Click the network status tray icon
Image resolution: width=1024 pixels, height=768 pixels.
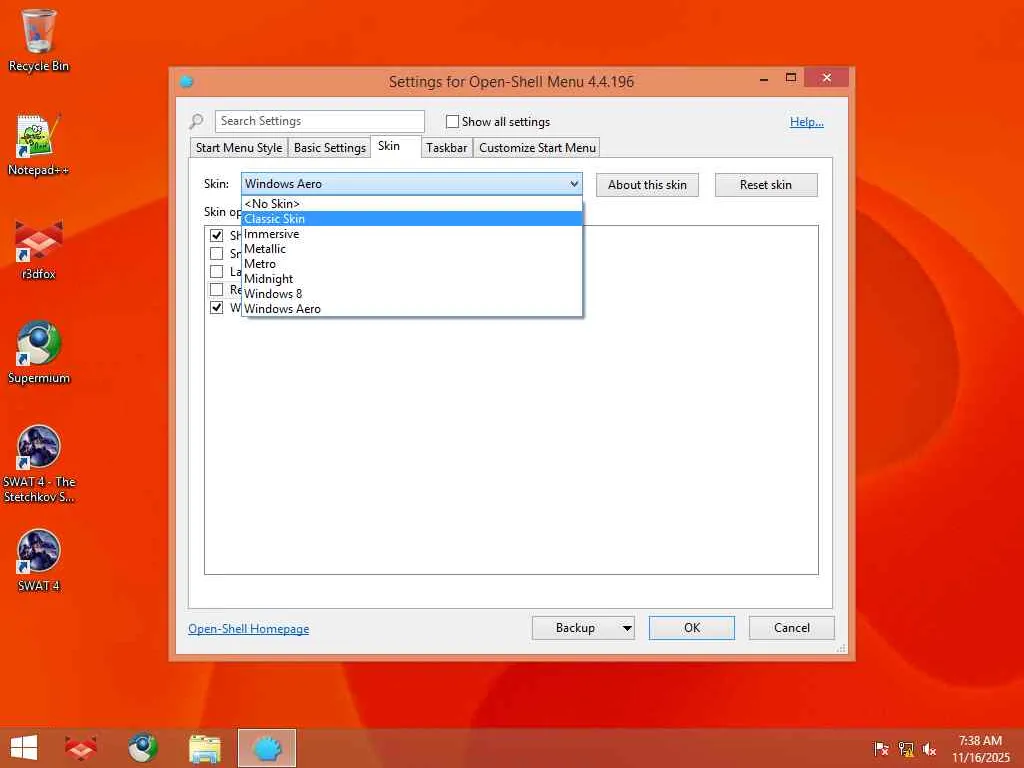point(906,749)
